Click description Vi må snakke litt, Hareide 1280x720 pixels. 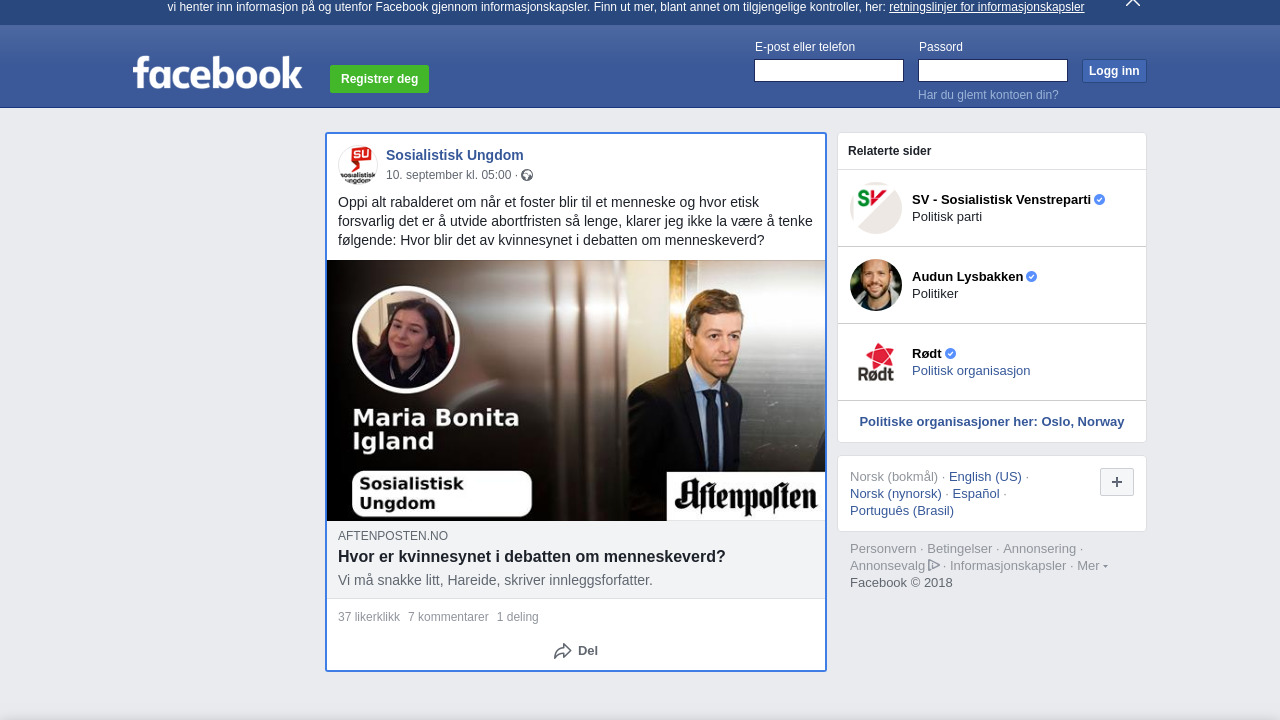[x=495, y=580]
